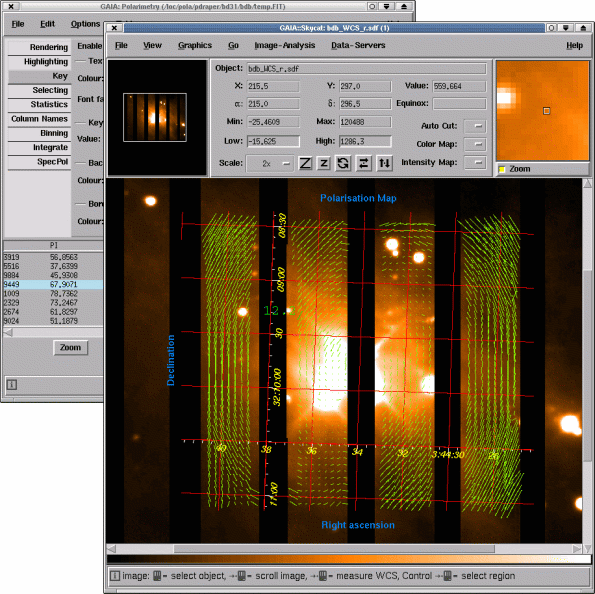Screen dimensions: 595x594
Task: Click the small z zoom-out icon
Action: point(324,163)
